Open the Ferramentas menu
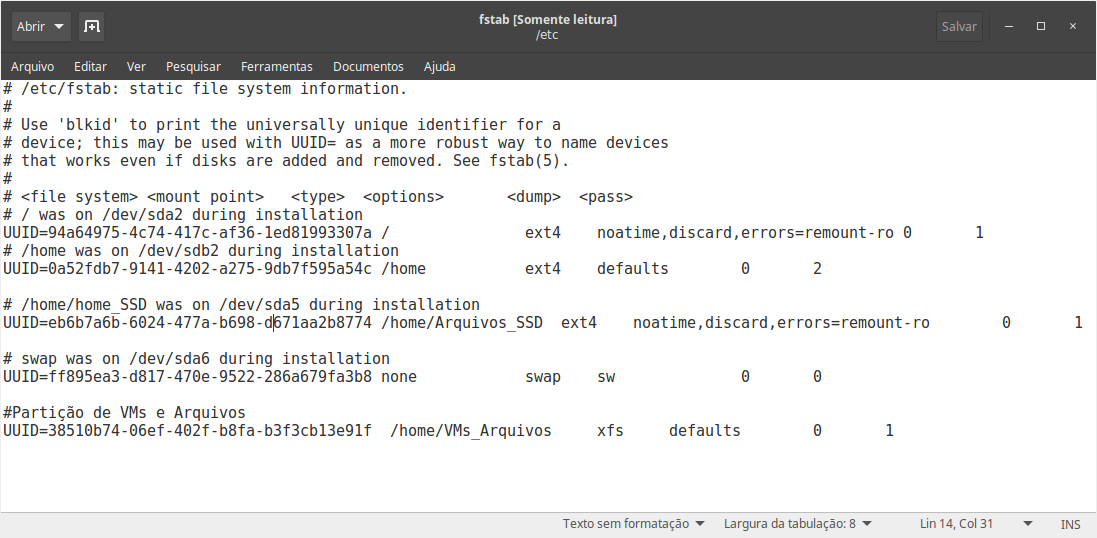The image size is (1097, 538). (276, 66)
